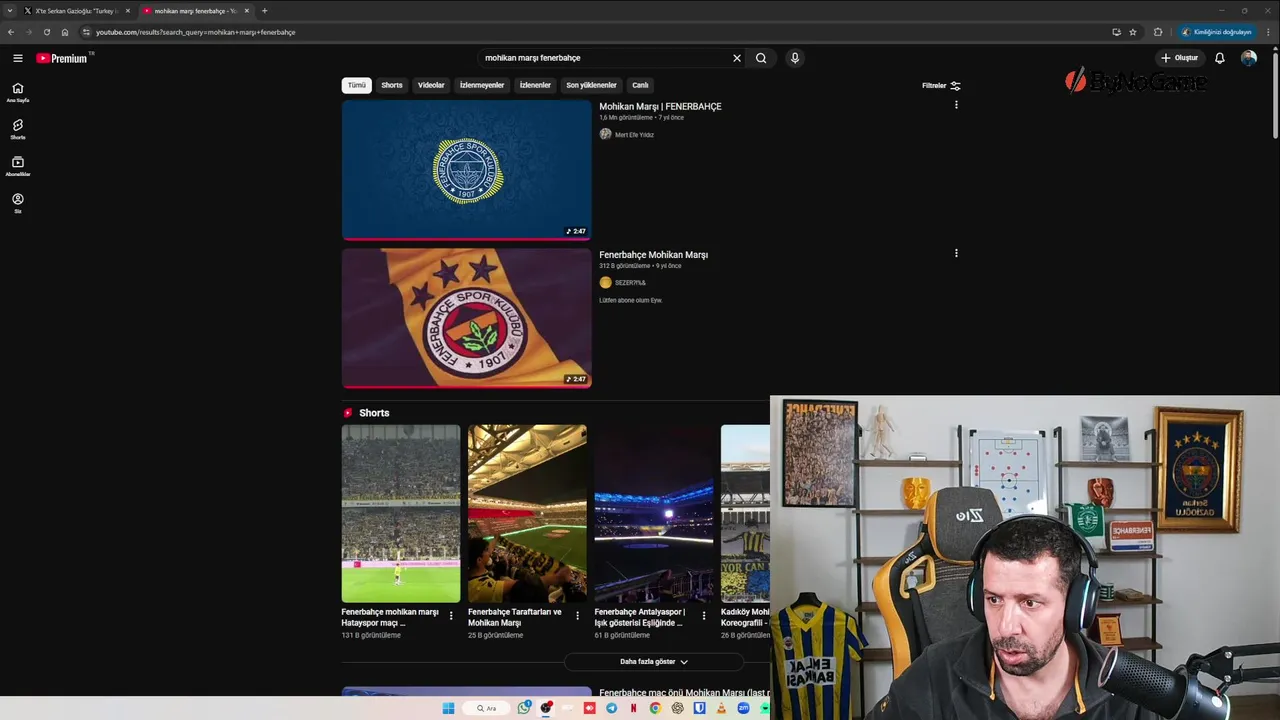Reload the page in browser toolbar
Viewport: 1280px width, 720px height.
46,32
